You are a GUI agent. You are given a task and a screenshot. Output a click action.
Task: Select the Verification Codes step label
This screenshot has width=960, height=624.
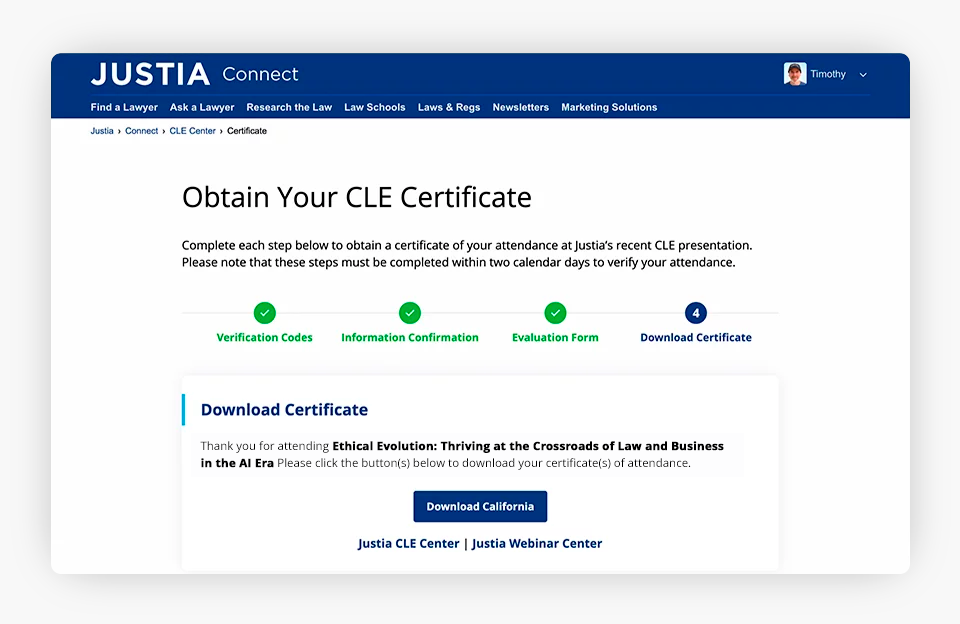[264, 337]
